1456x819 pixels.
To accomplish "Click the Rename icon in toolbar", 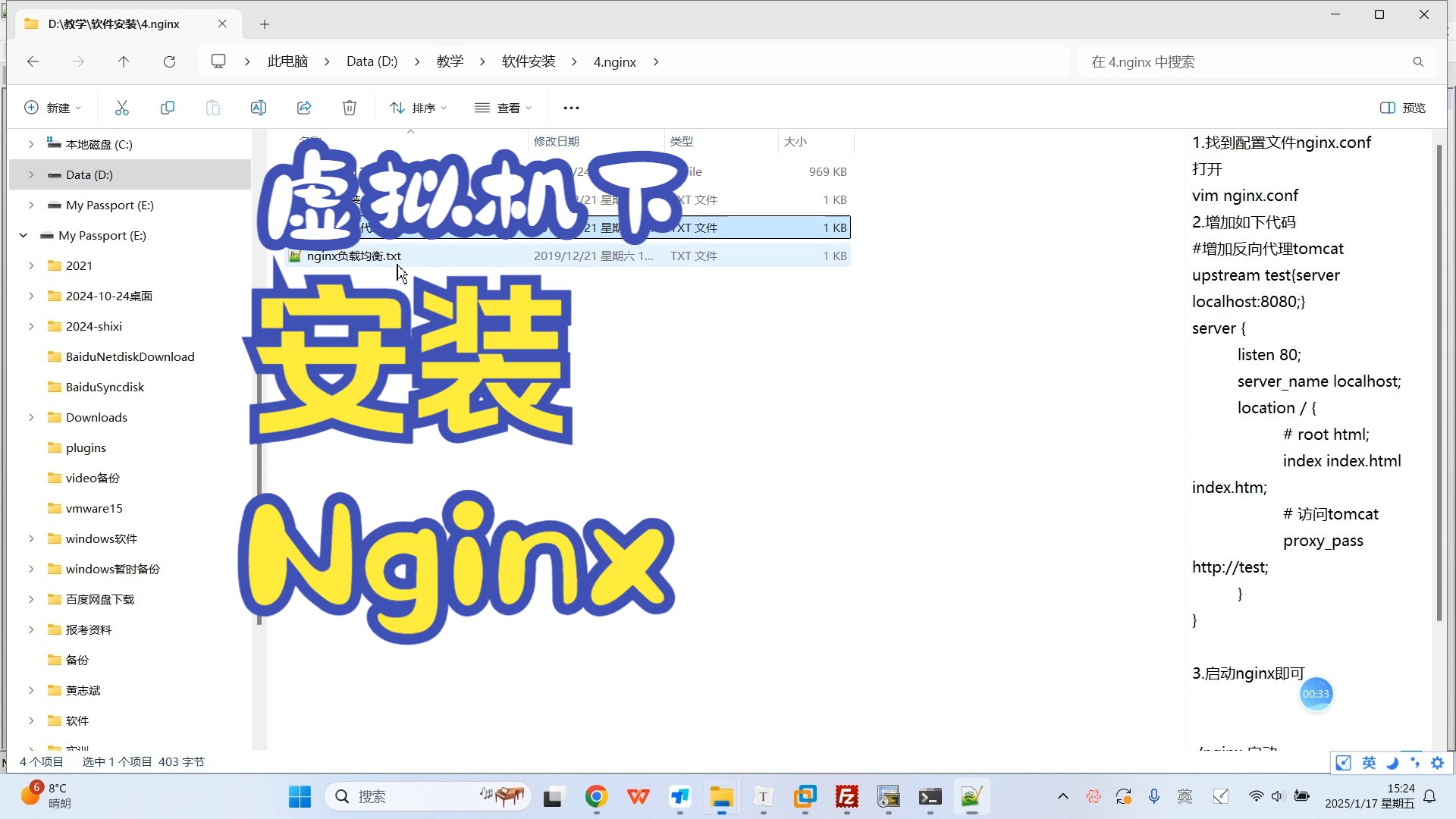I will coord(259,108).
